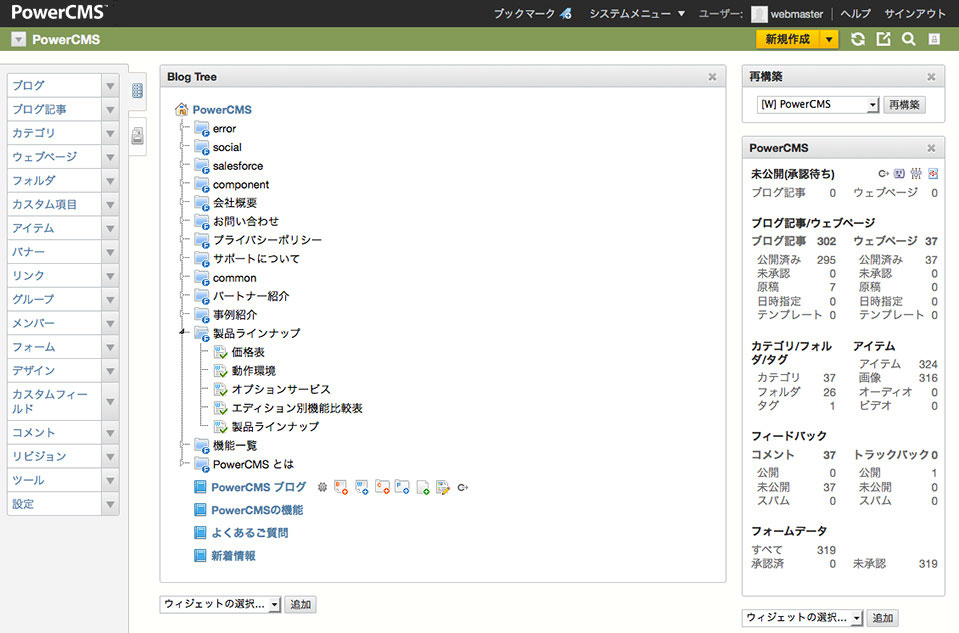Click red link icon in PowerCMS stats widget
Screen dimensions: 959x633
[x=933, y=174]
